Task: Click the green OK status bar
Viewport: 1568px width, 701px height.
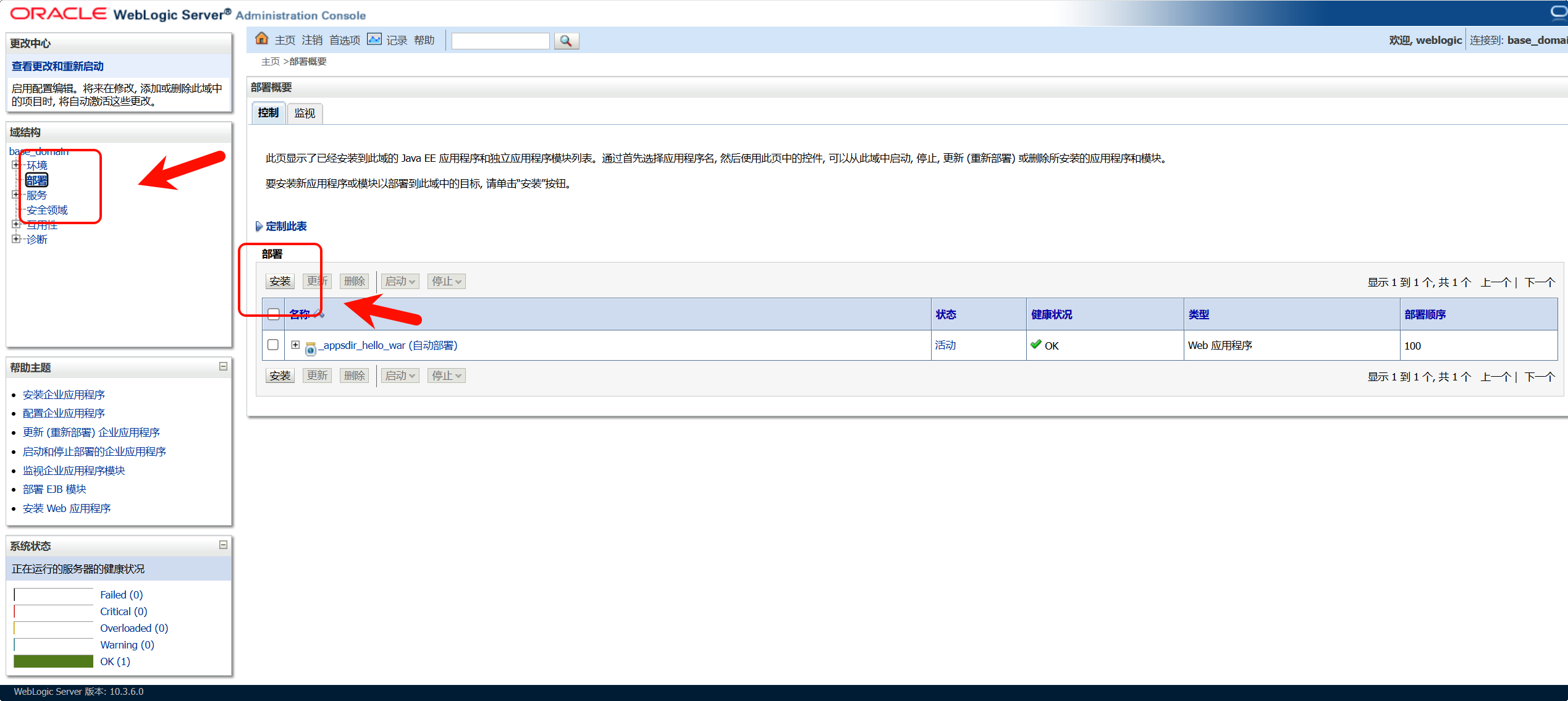Action: click(x=53, y=661)
